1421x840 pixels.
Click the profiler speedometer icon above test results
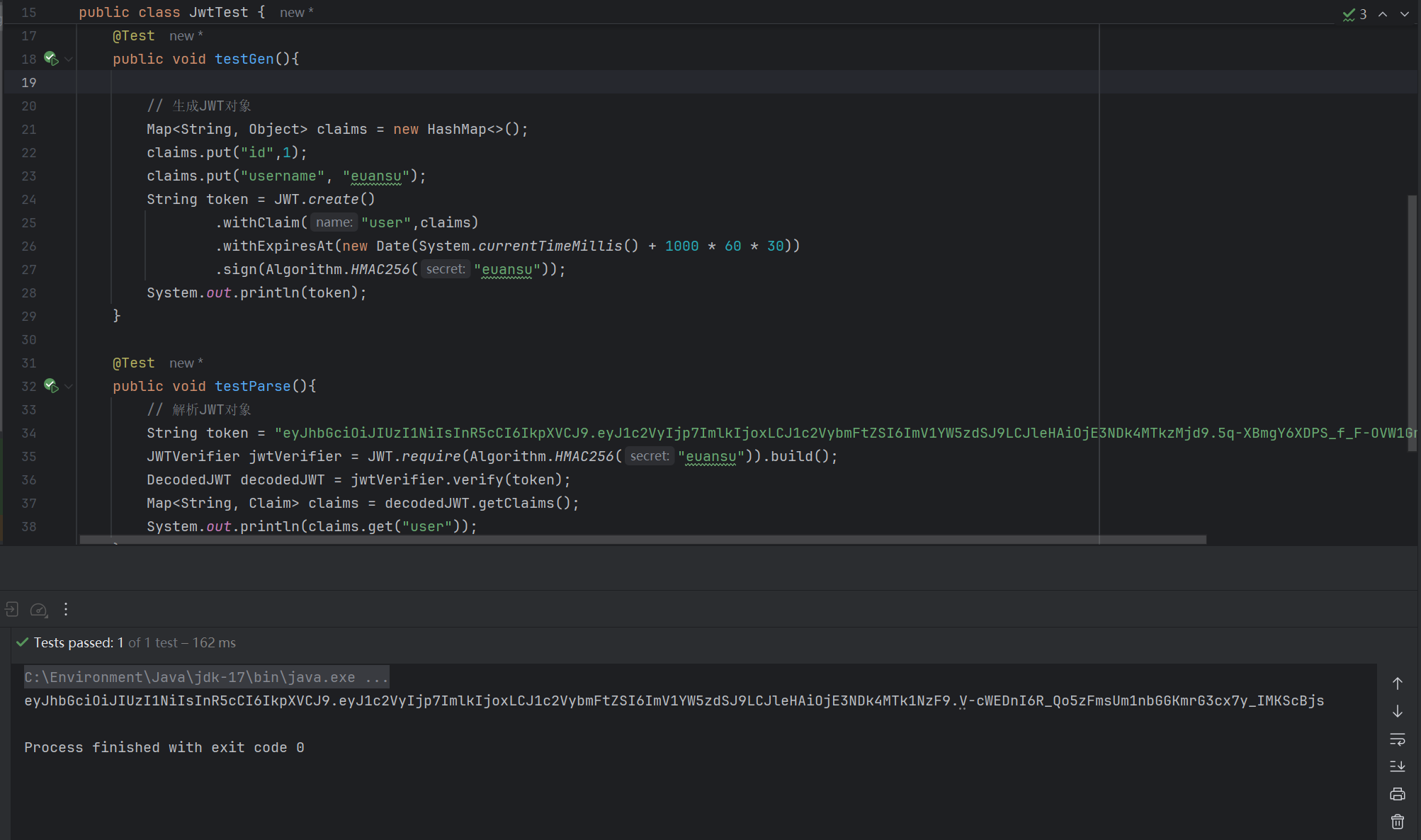[39, 610]
